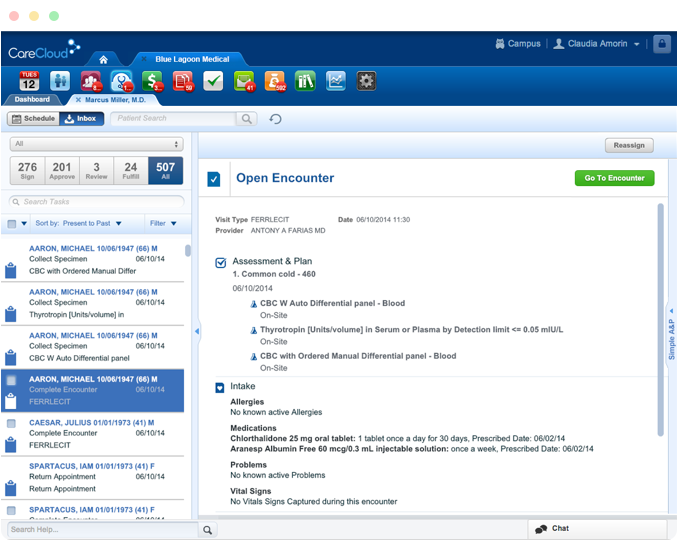Switch to Schedule view toggle
This screenshot has height=541, width=679.
click(33, 119)
